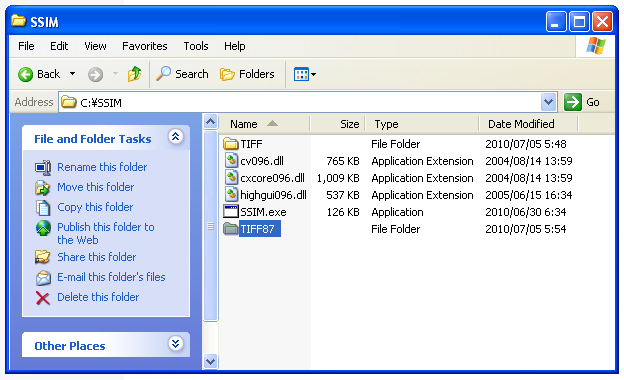
Task: Click Publish this folder to the Web
Action: (x=106, y=233)
